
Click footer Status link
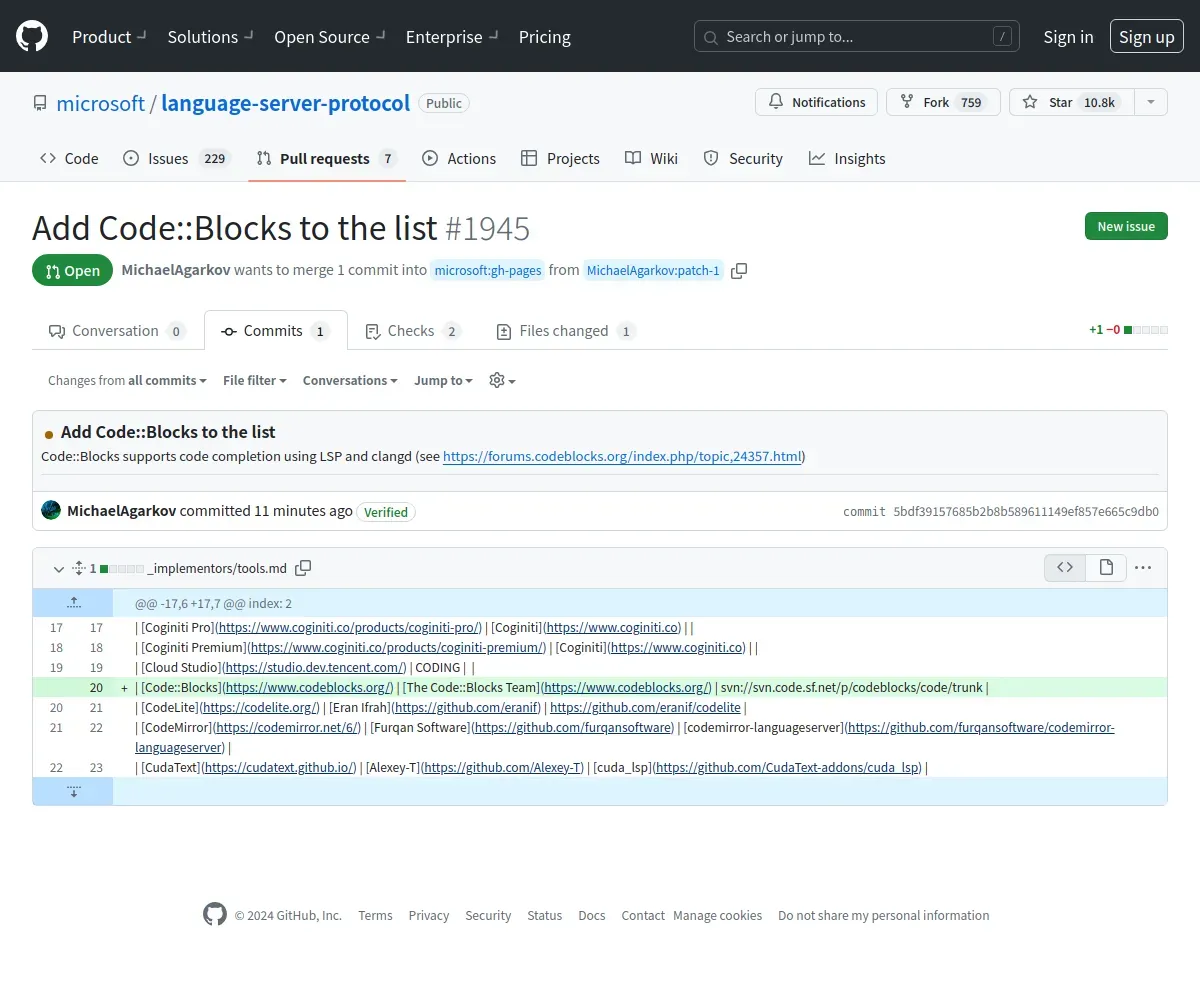(545, 915)
